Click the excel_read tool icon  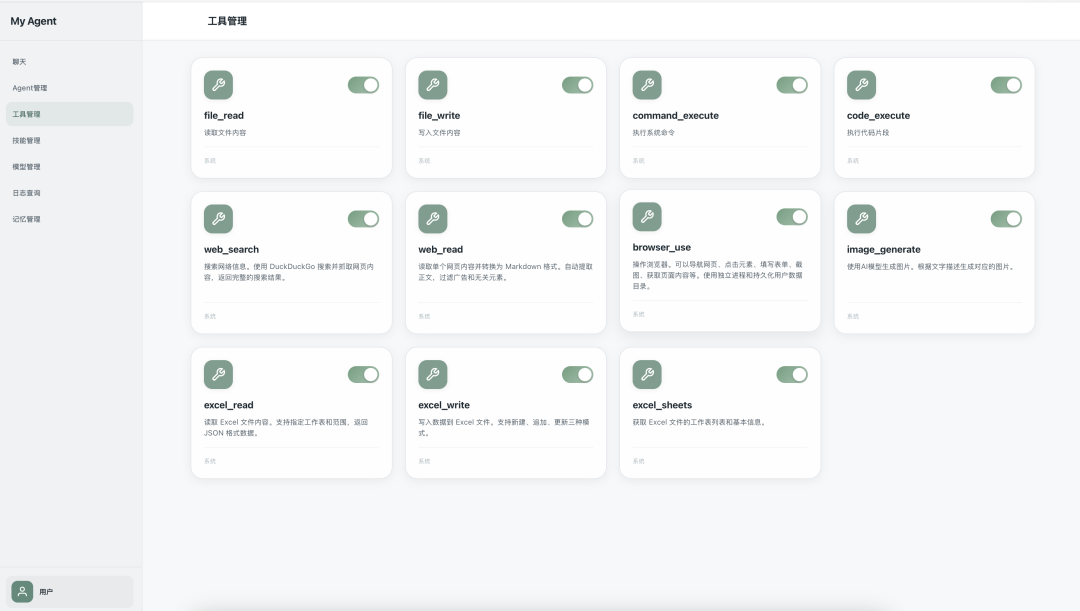(x=218, y=375)
